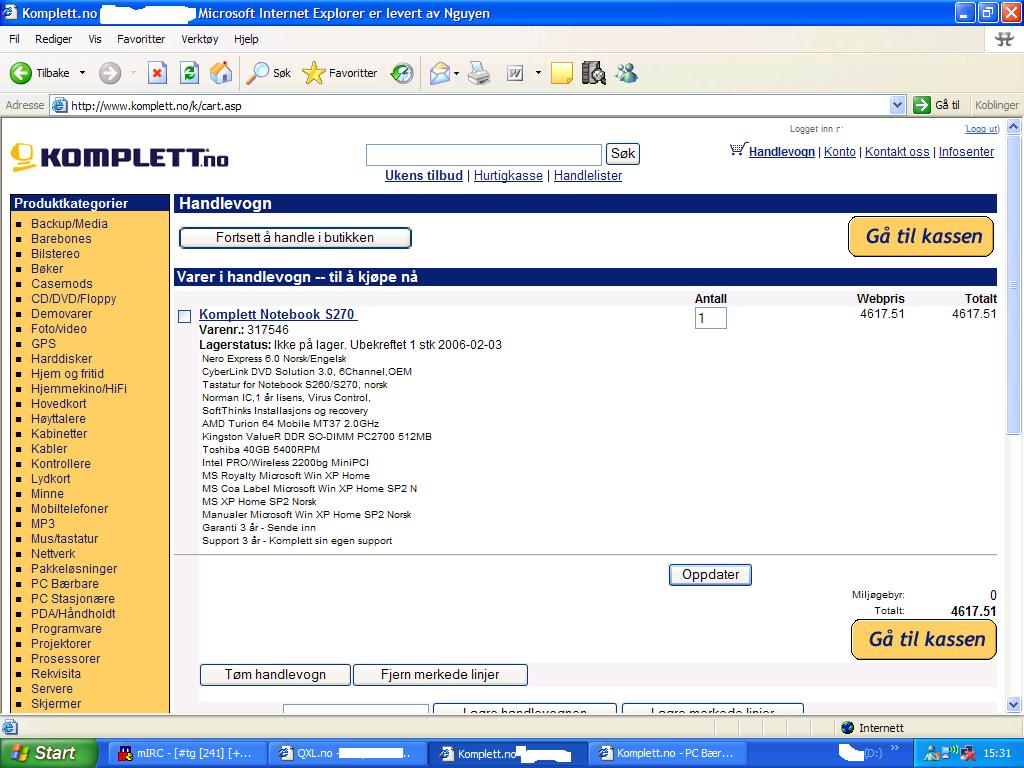Click the Oppdater button

pos(711,575)
